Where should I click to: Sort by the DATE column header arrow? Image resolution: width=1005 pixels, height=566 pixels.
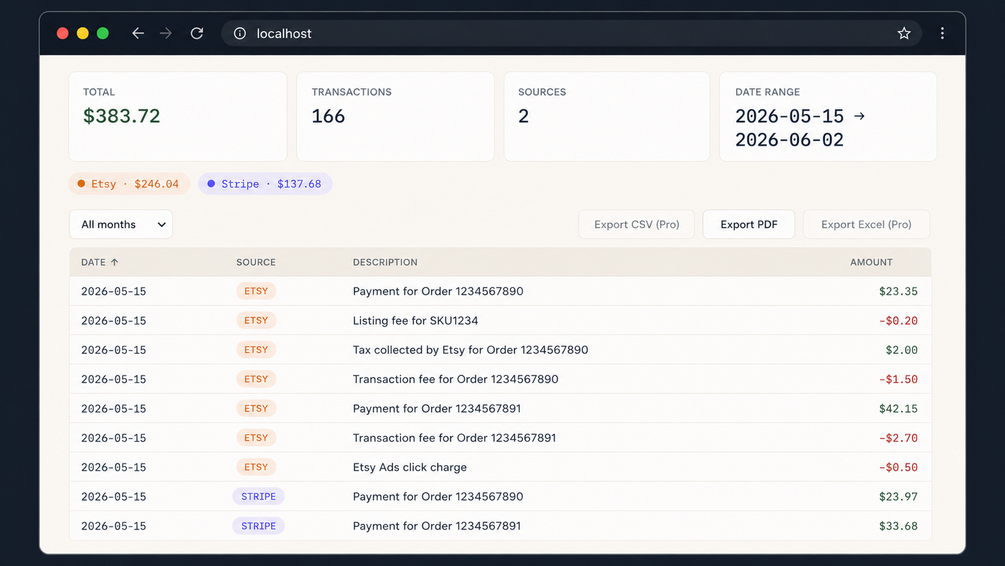pos(114,262)
